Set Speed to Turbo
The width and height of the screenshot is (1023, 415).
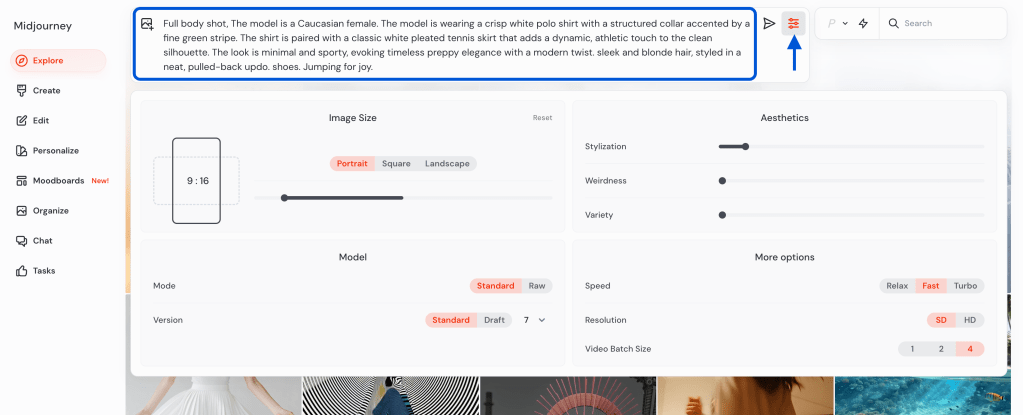coord(965,286)
